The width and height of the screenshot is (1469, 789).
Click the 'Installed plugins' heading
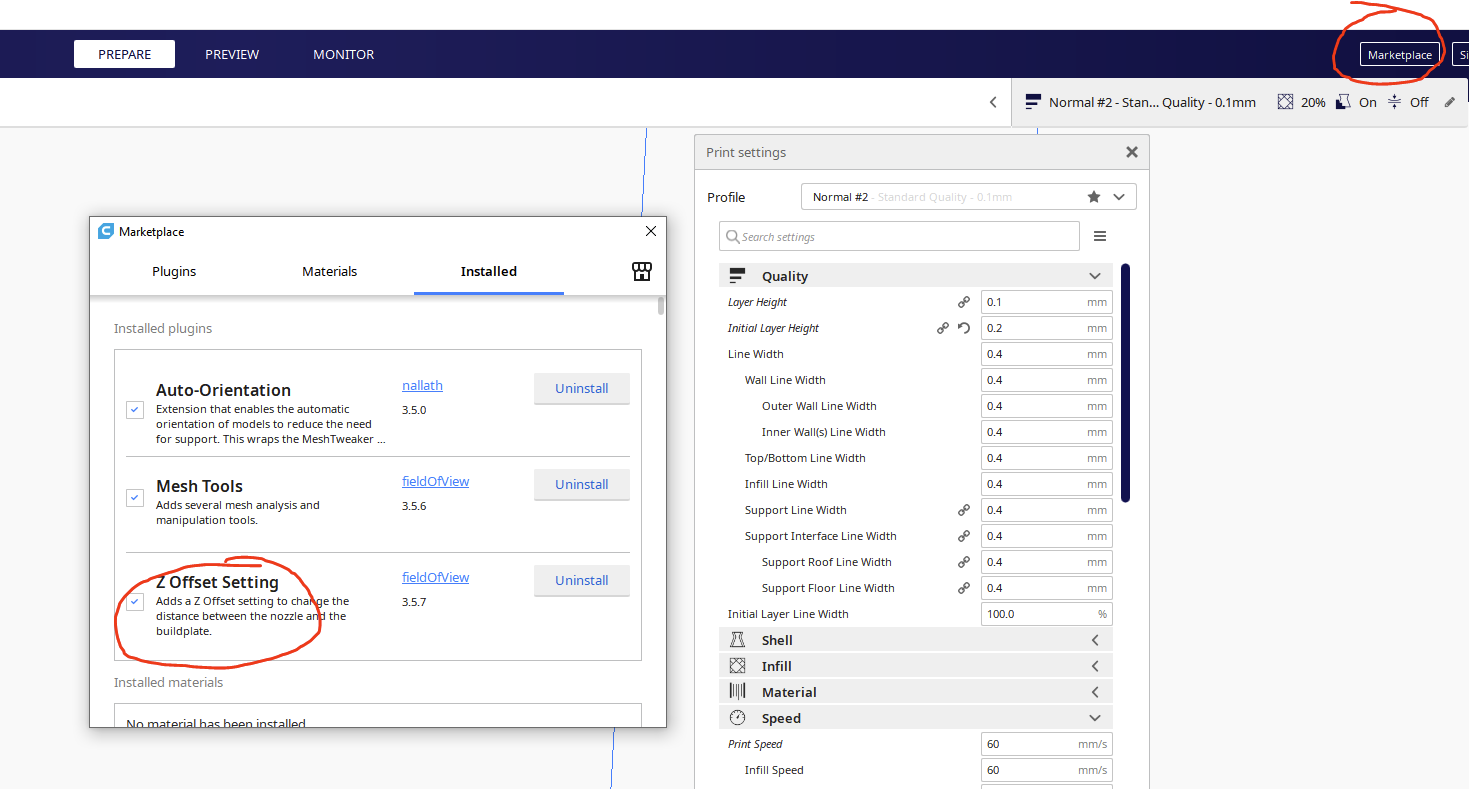(163, 328)
